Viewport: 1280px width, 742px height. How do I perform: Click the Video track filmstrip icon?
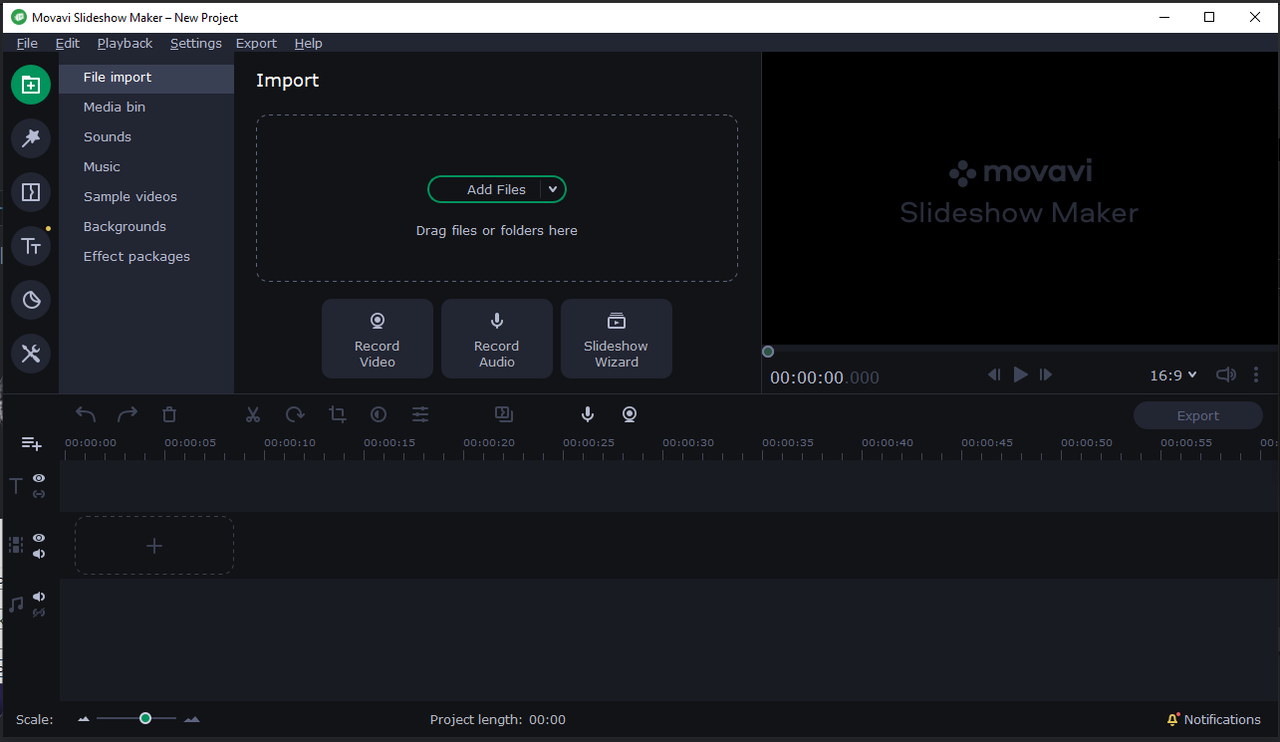pos(16,545)
